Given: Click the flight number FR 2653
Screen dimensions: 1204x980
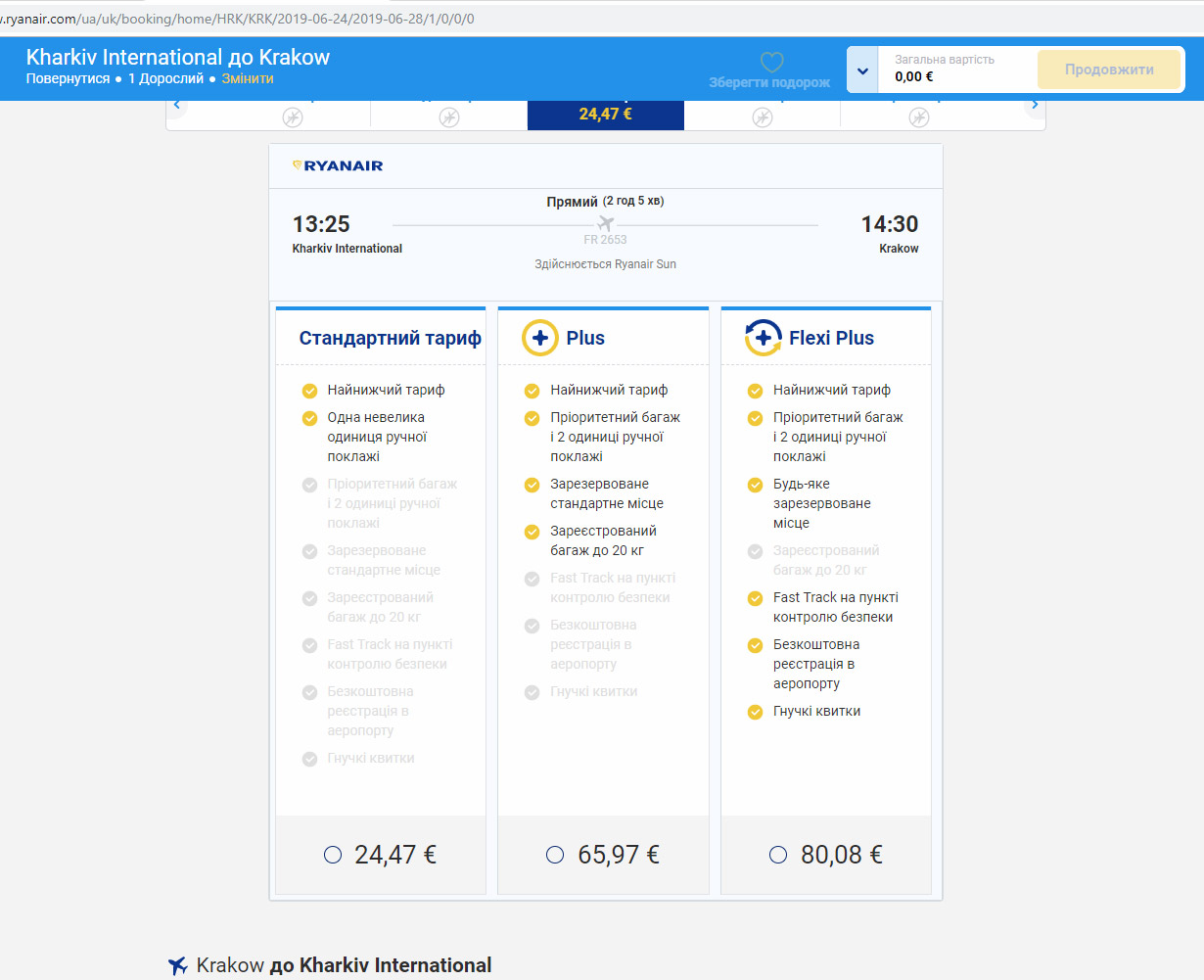Looking at the screenshot, I should pos(605,240).
